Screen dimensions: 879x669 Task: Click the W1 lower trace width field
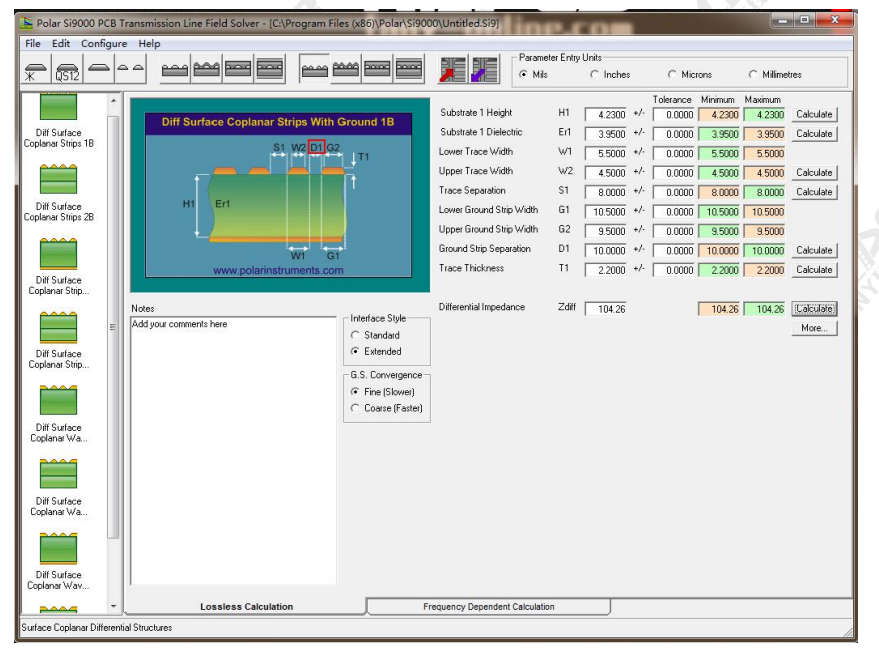[605, 154]
